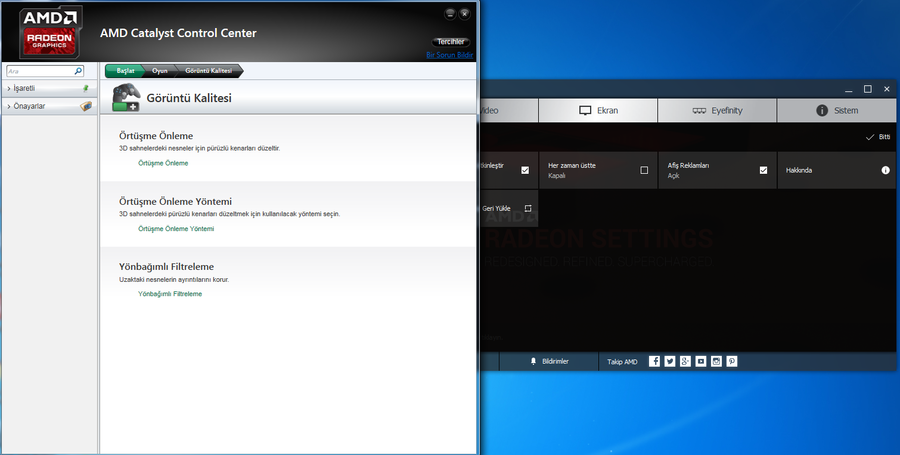This screenshot has height=455, width=900.
Task: Close the AMD Catalyst Control Center window
Action: click(x=464, y=14)
